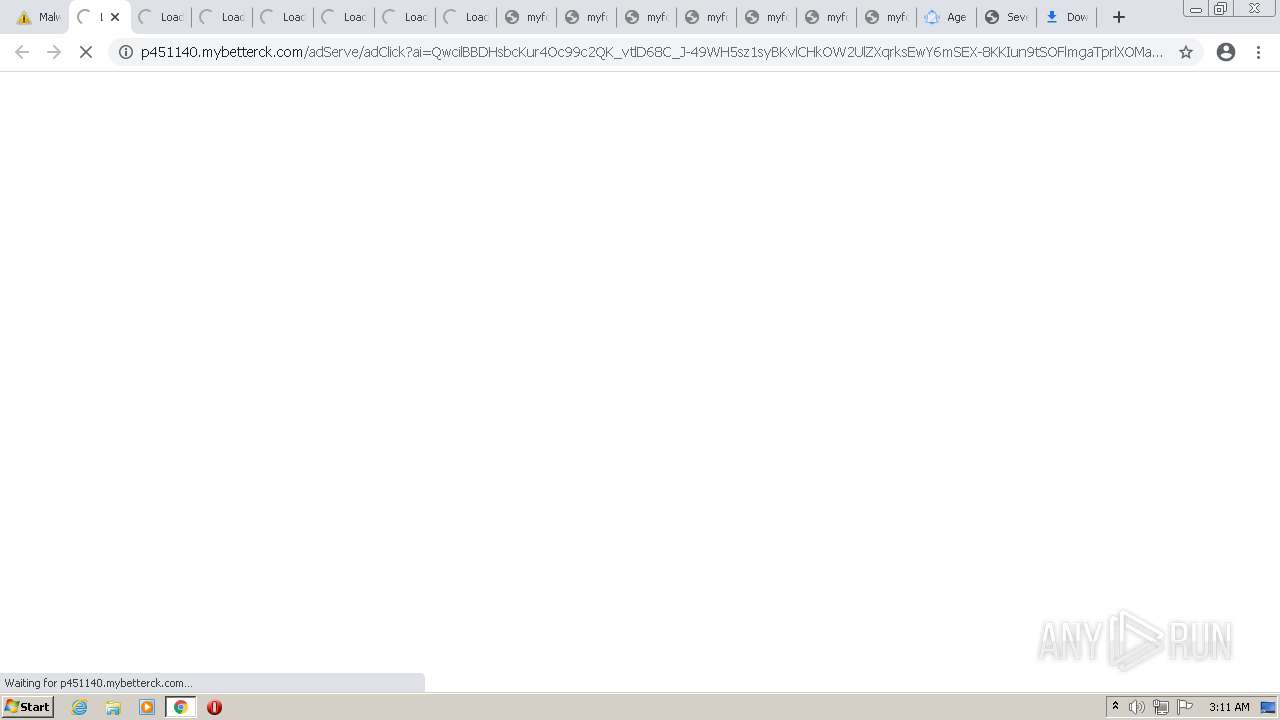Open the network tray icon
Viewport: 1280px width, 720px height.
coord(1161,707)
